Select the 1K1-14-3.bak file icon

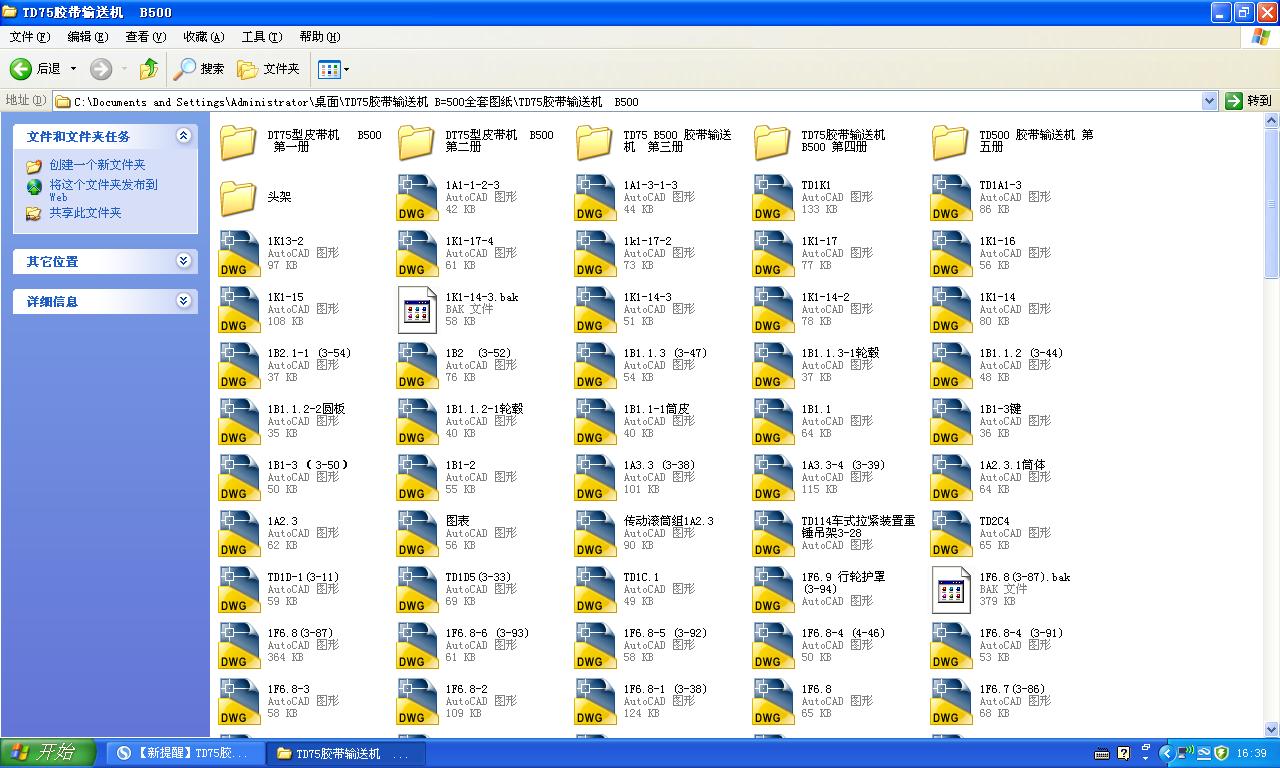[417, 310]
